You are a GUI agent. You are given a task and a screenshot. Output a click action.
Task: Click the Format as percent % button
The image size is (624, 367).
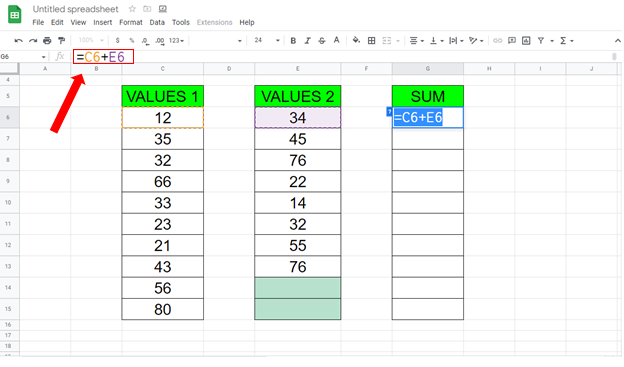tap(132, 41)
